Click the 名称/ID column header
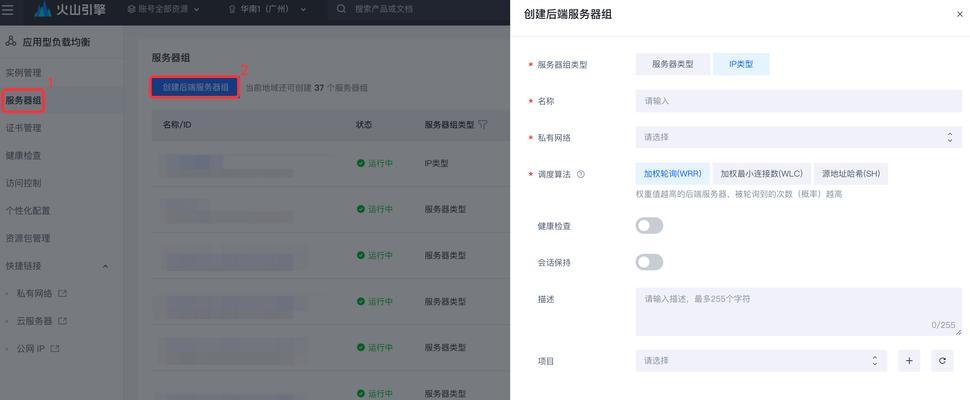 coord(177,125)
